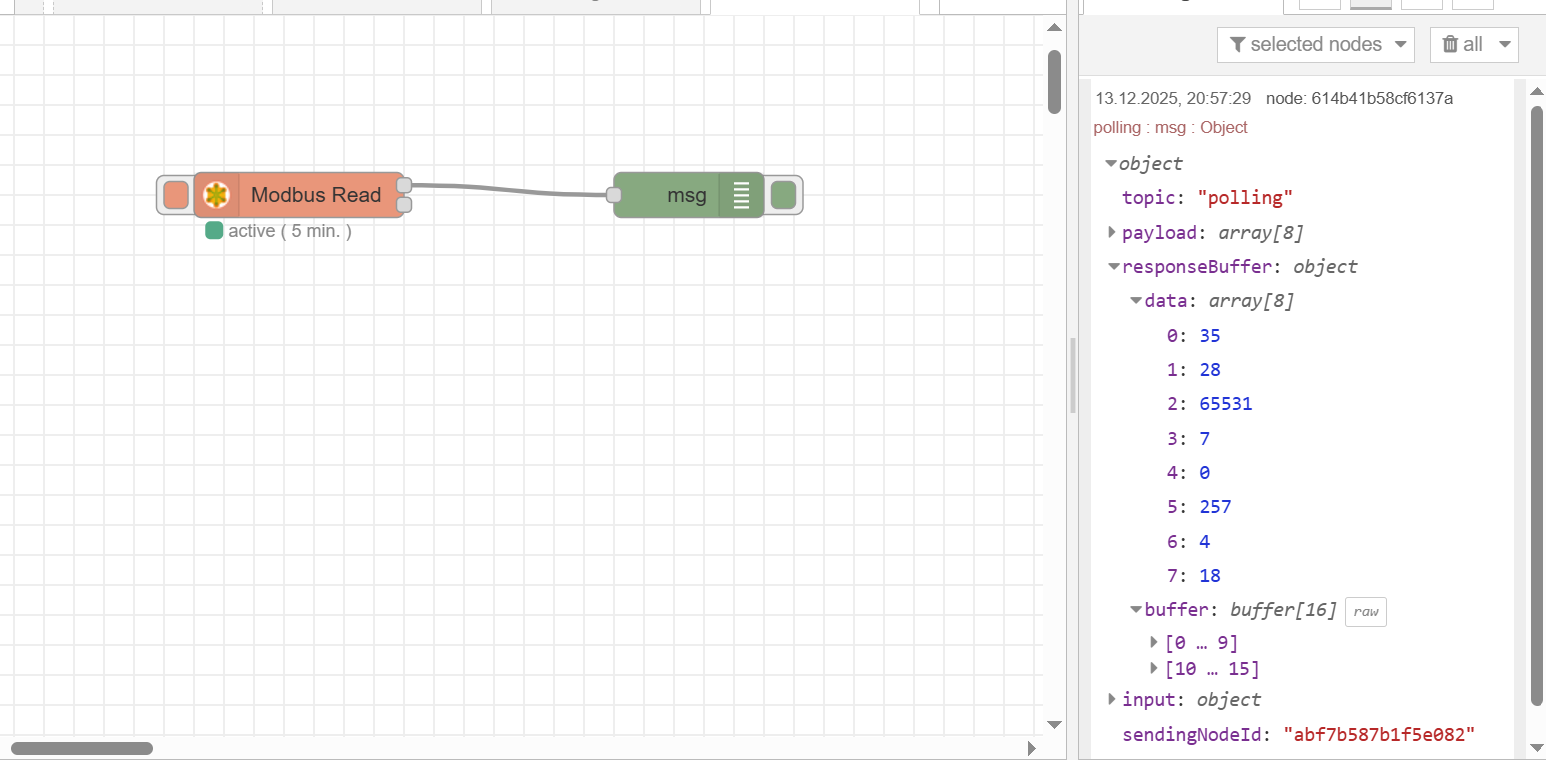Image resolution: width=1546 pixels, height=760 pixels.
Task: Click the trash icon to clear messages
Action: click(x=1450, y=44)
